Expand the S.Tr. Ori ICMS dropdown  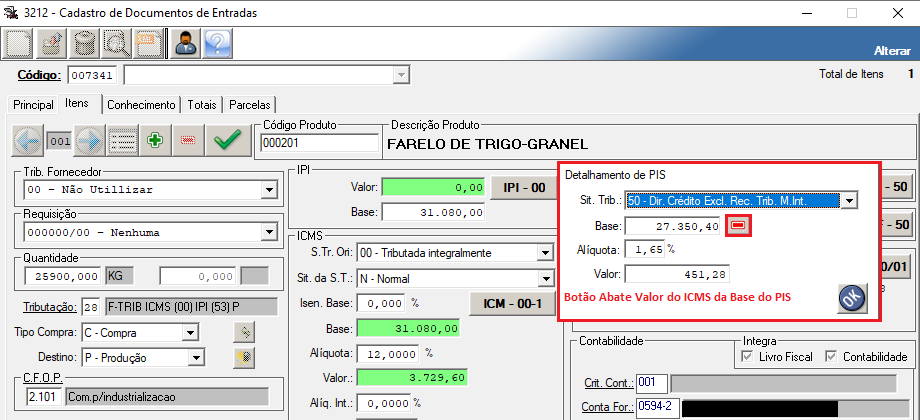pos(545,252)
